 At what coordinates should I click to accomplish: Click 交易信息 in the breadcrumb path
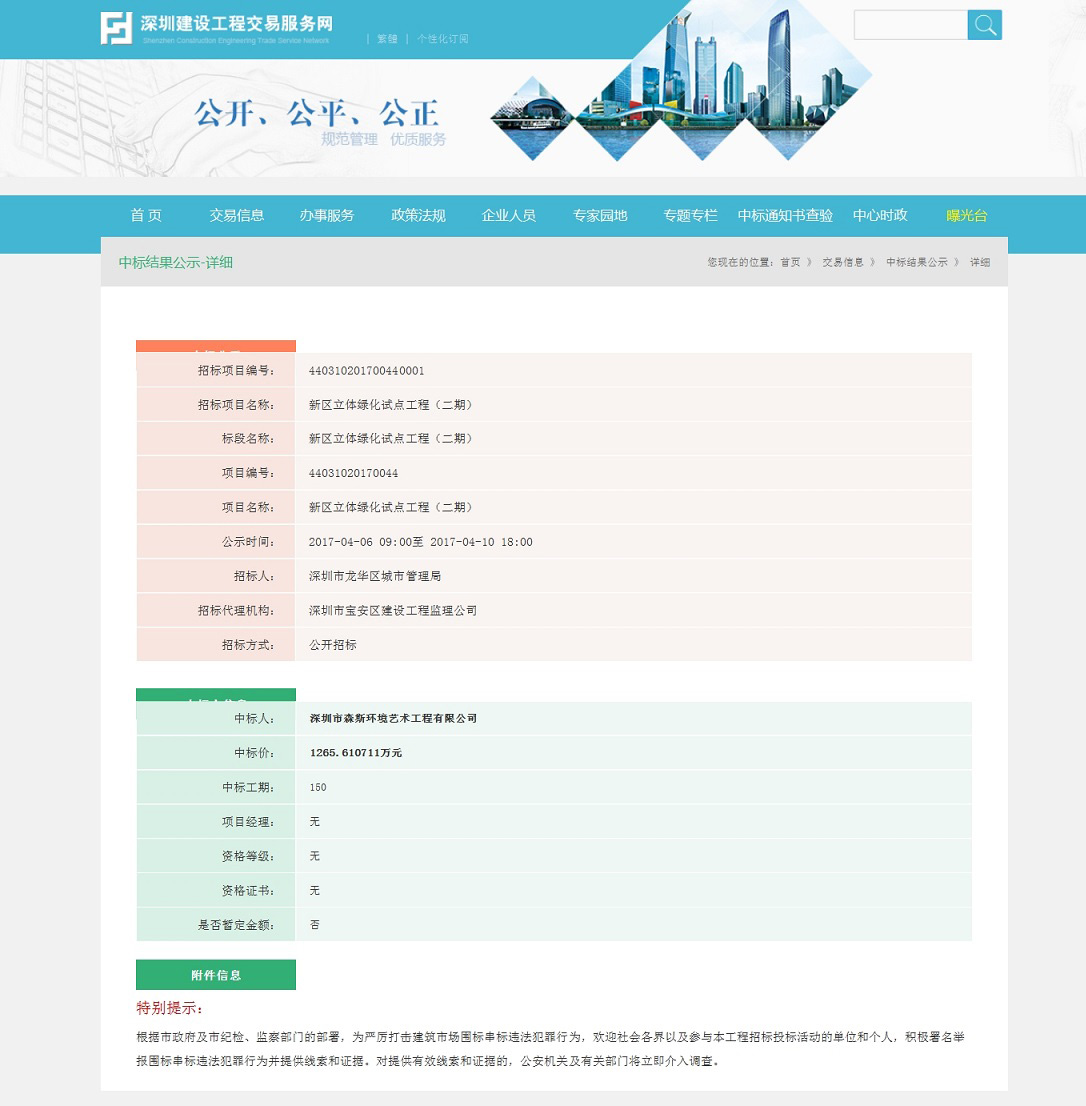pyautogui.click(x=843, y=262)
